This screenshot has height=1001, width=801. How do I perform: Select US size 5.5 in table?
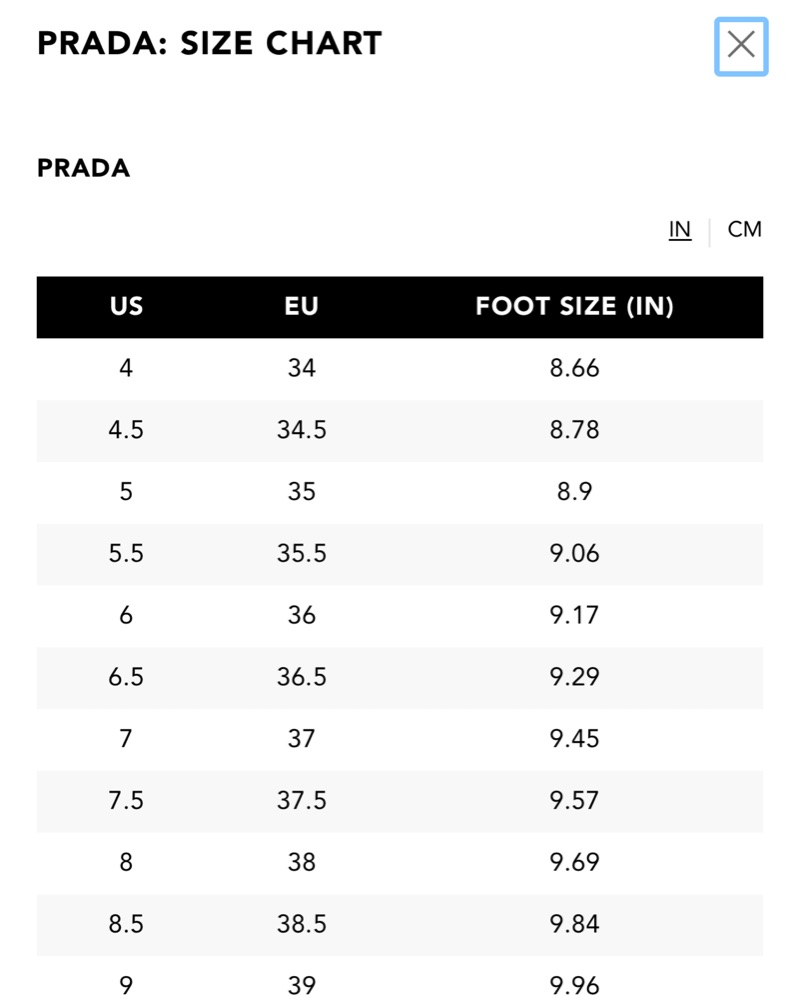tap(126, 553)
